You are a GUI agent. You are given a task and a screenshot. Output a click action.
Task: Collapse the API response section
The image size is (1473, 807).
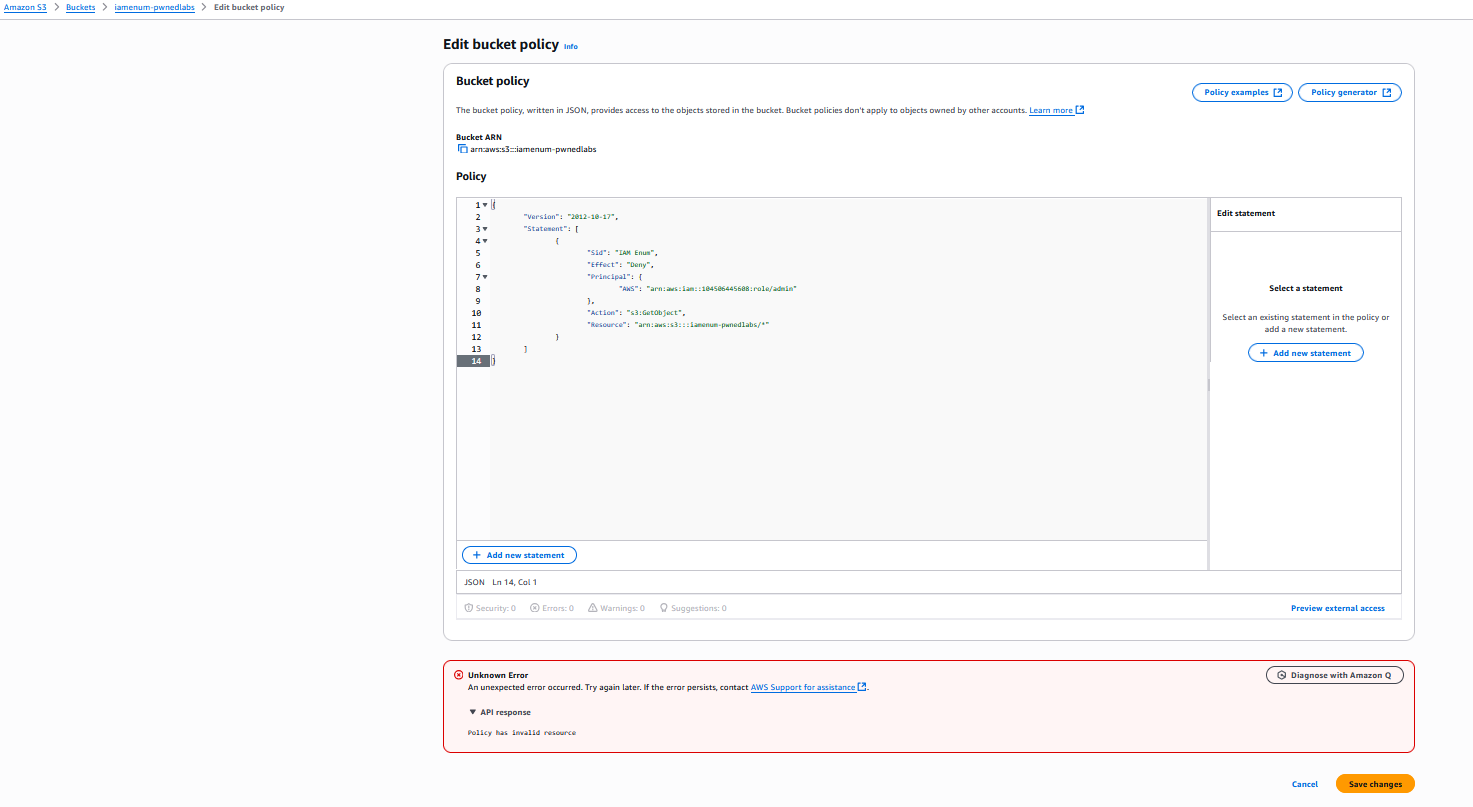(x=500, y=712)
